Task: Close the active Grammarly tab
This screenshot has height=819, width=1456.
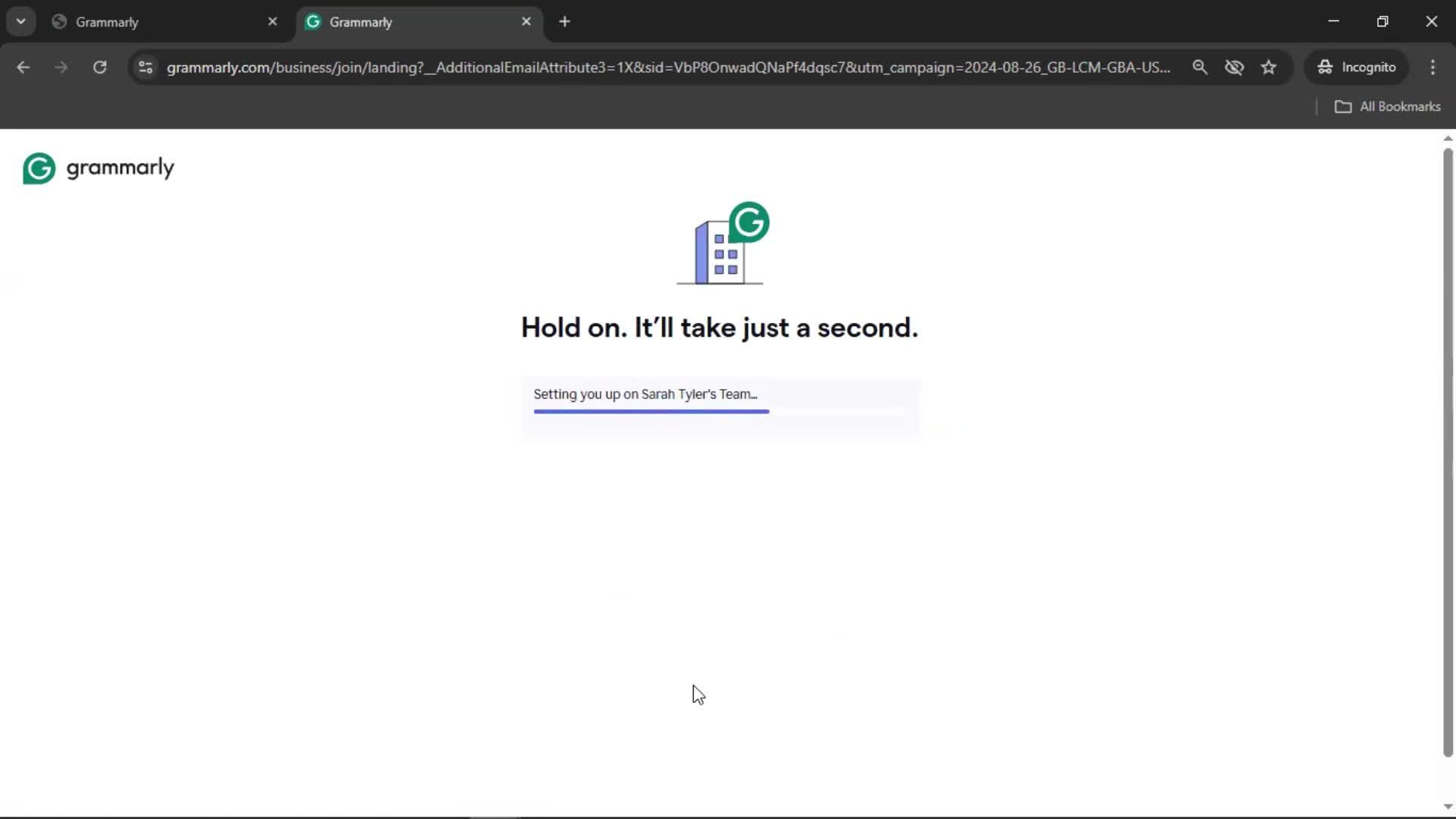Action: [x=526, y=21]
